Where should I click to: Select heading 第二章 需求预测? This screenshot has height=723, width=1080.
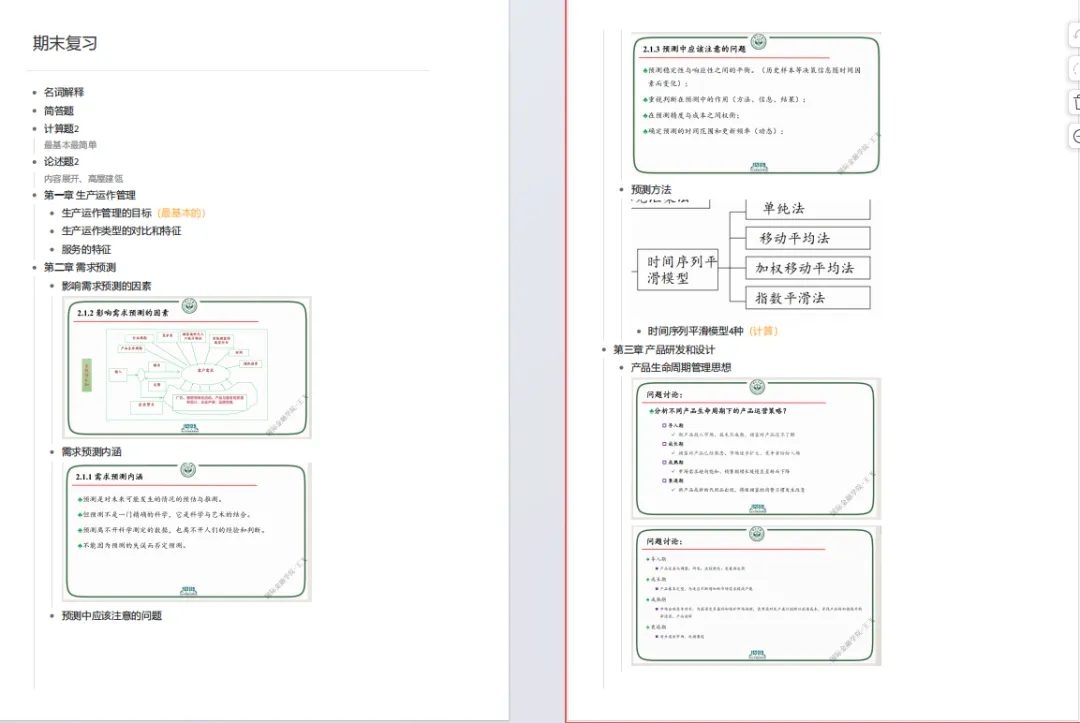80,268
